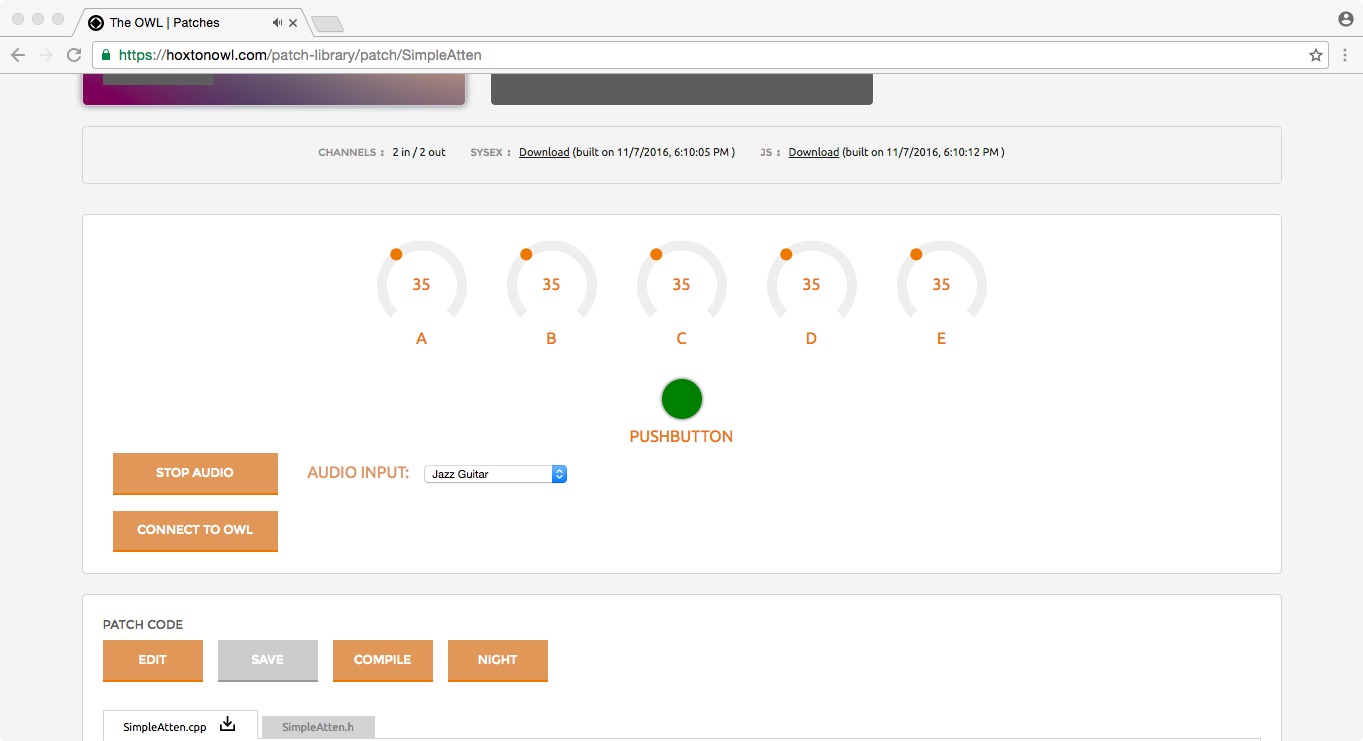Viewport: 1363px width, 741px height.
Task: Click the download icon on SimpleAtten.cpp tab
Action: (228, 725)
